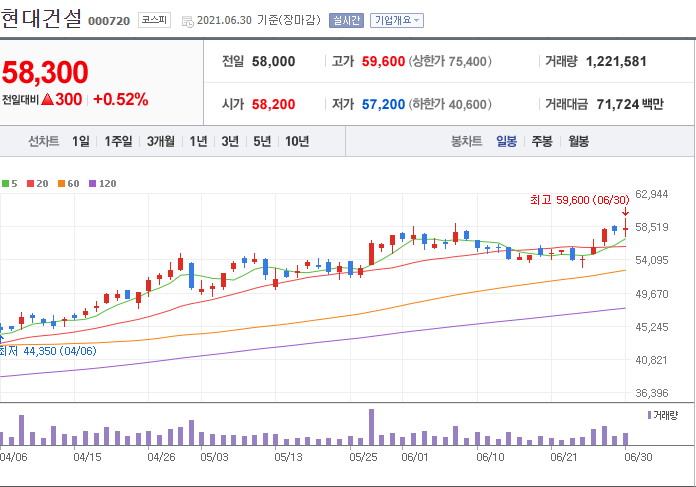696x487 pixels.
Task: Click the tallest volume bar near 05/25
Action: coord(372,427)
